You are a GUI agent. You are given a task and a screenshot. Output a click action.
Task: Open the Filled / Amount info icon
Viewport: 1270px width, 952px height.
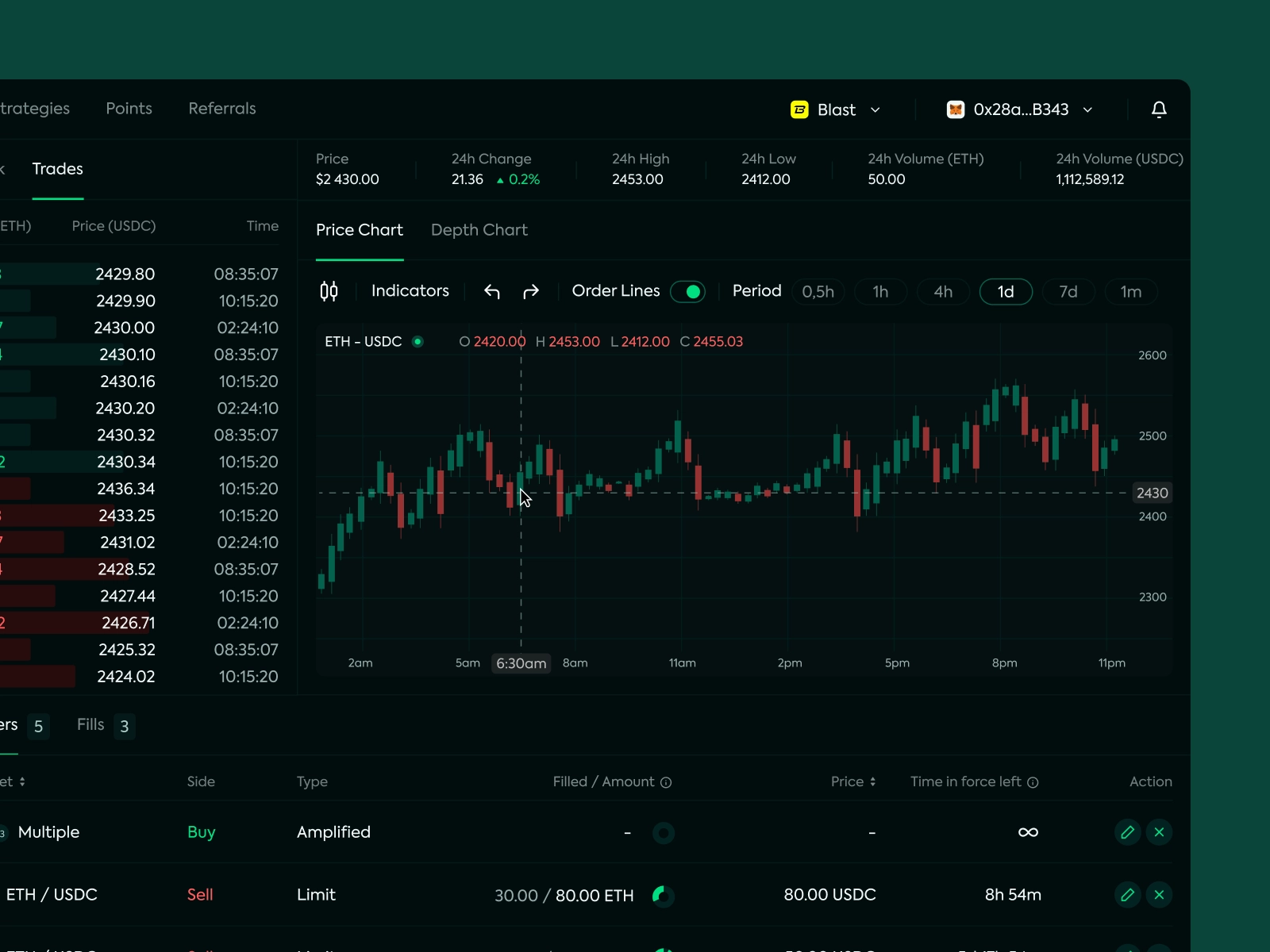[666, 782]
